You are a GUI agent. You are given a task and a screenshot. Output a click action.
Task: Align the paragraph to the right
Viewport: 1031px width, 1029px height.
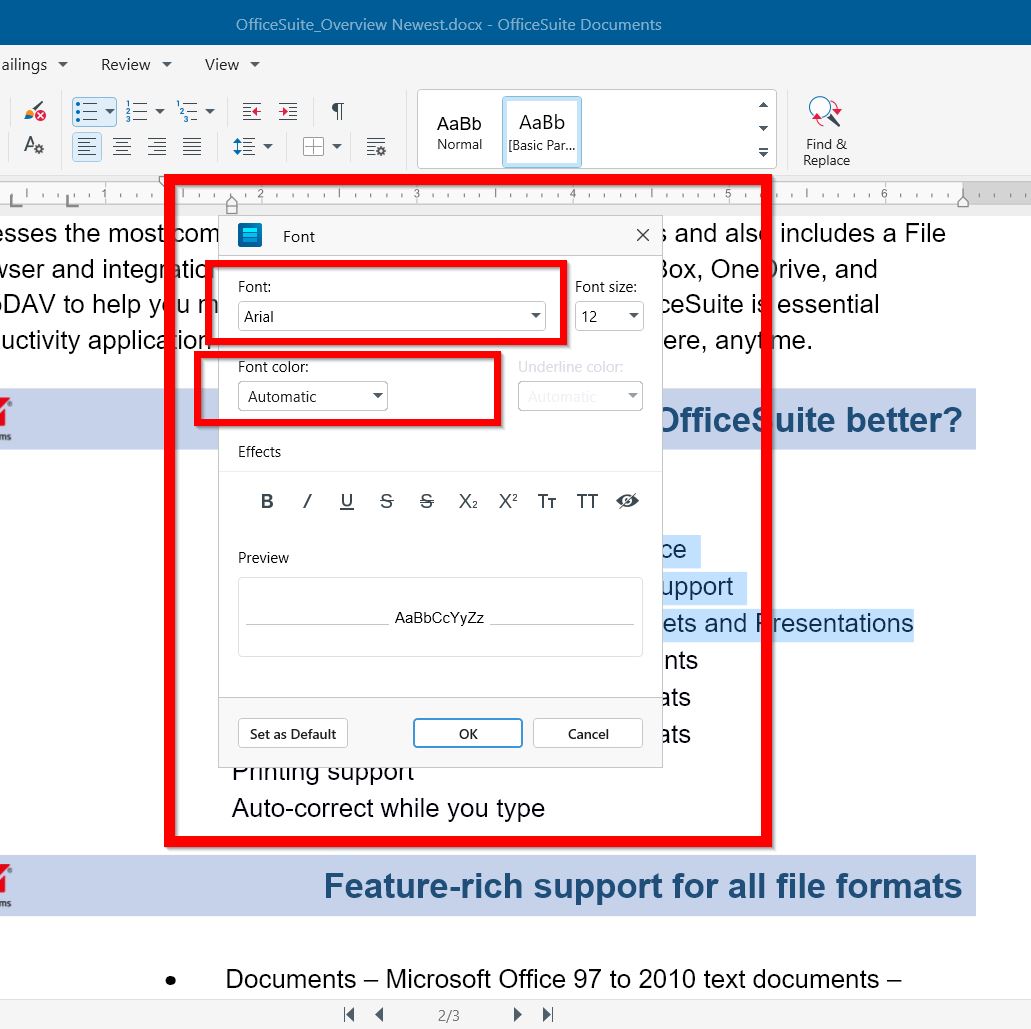coord(156,146)
